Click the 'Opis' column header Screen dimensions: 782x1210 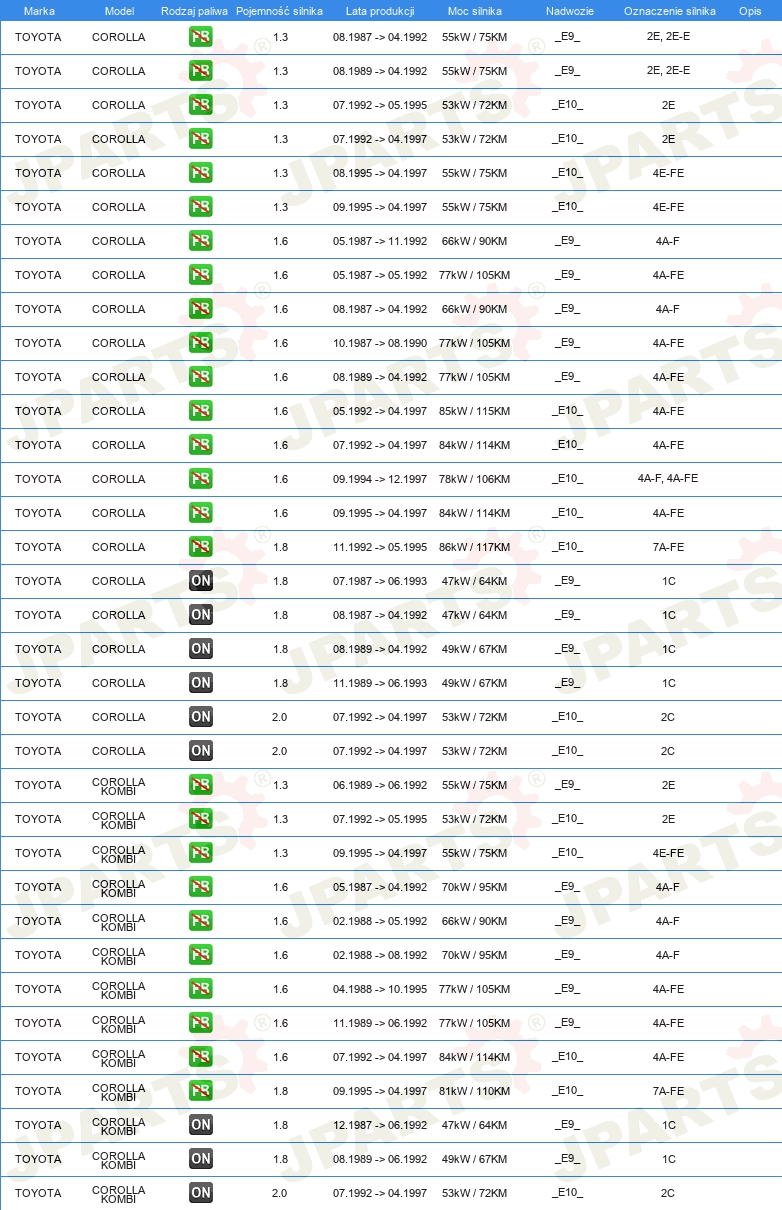(749, 11)
